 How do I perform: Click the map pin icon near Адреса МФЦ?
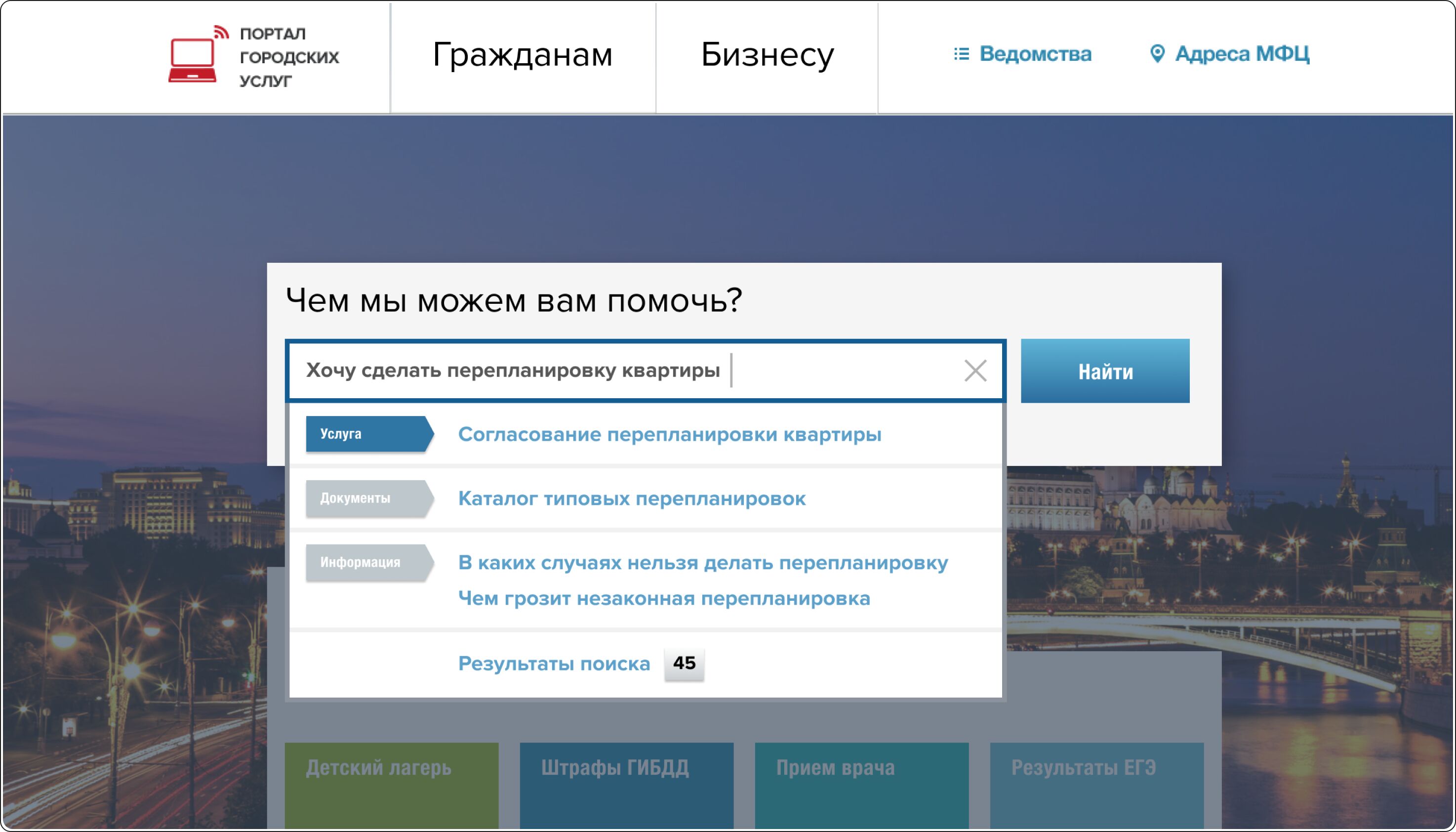click(x=1157, y=54)
